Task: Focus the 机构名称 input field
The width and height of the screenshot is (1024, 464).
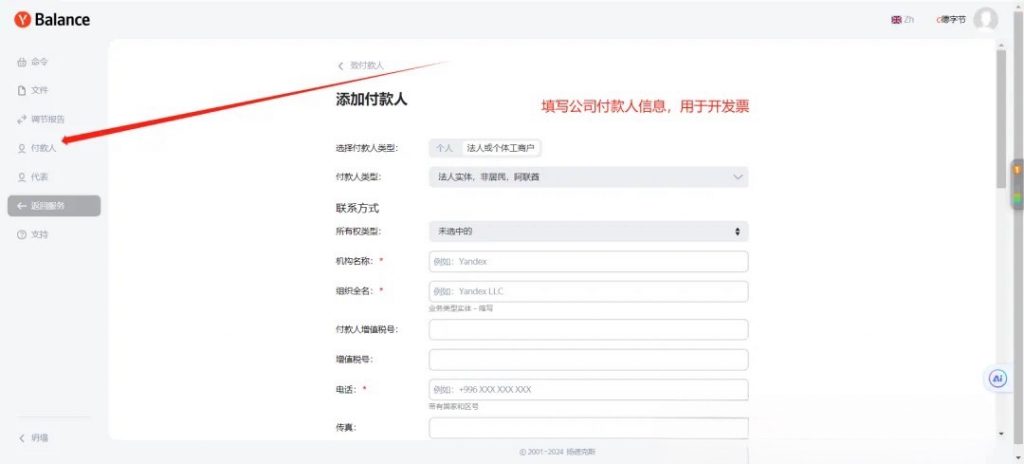Action: click(588, 262)
